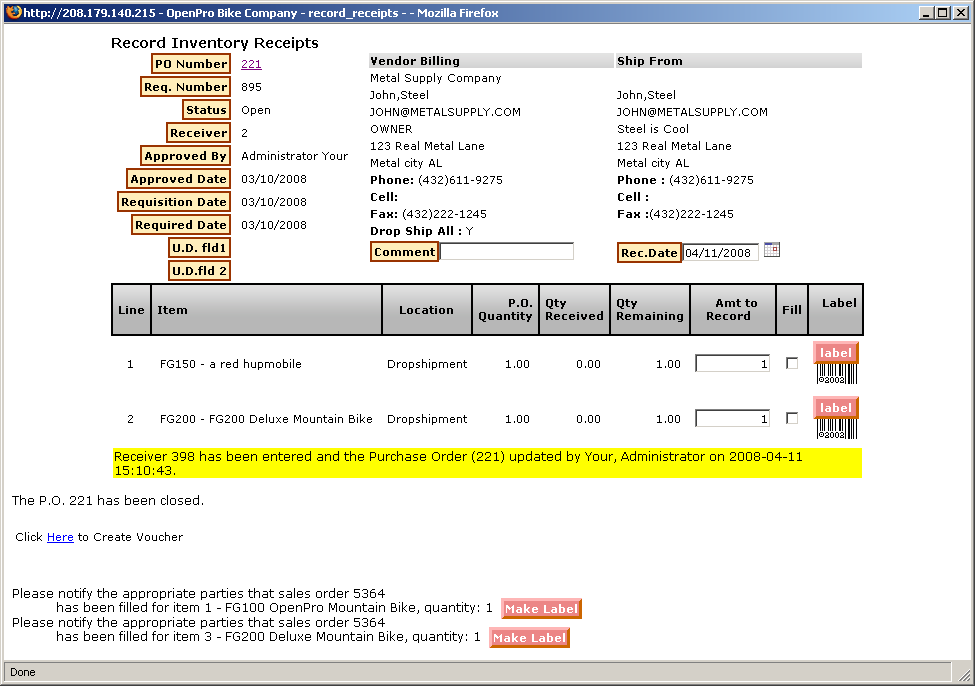Click Make Label for item 3 FG200
The width and height of the screenshot is (975, 686).
[x=529, y=638]
